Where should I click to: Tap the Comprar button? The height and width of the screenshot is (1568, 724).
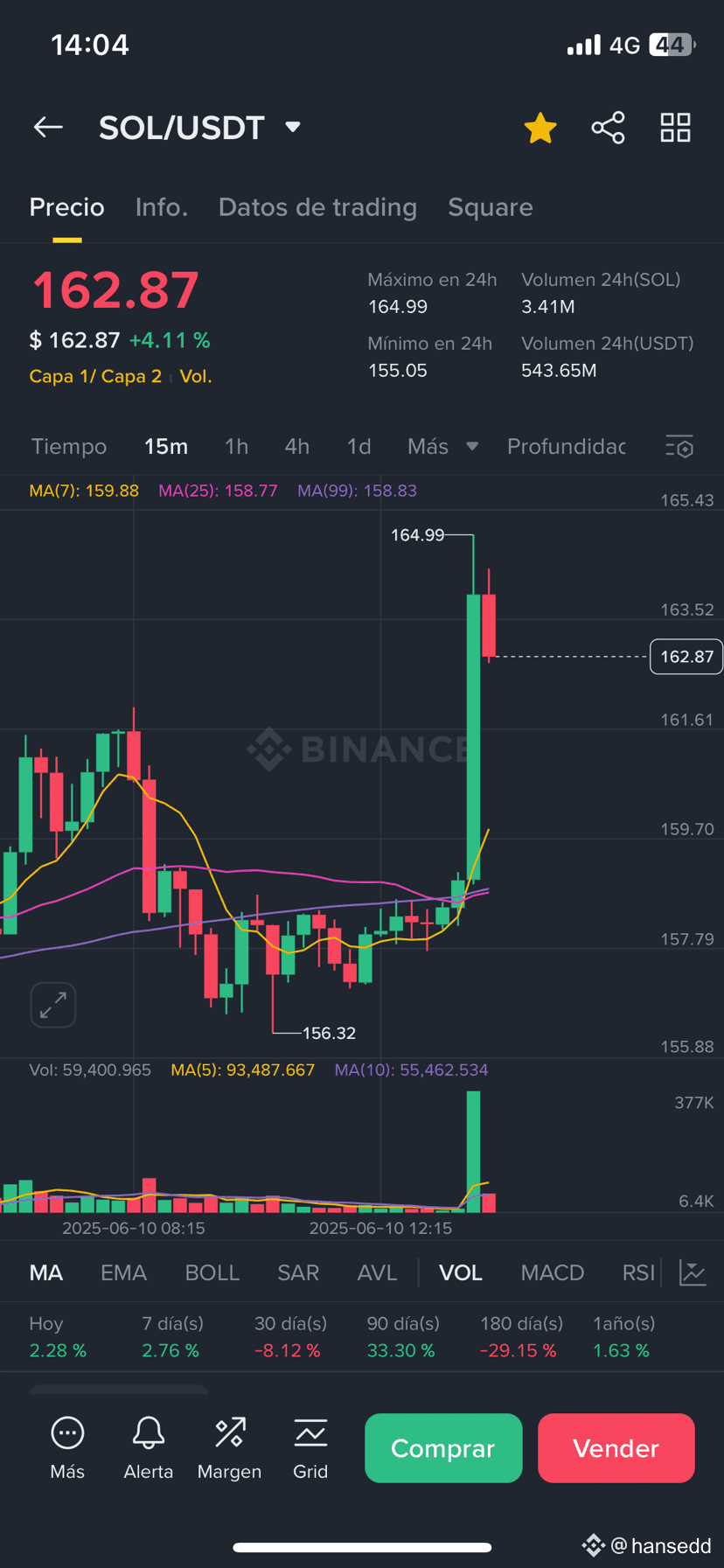click(x=443, y=1448)
